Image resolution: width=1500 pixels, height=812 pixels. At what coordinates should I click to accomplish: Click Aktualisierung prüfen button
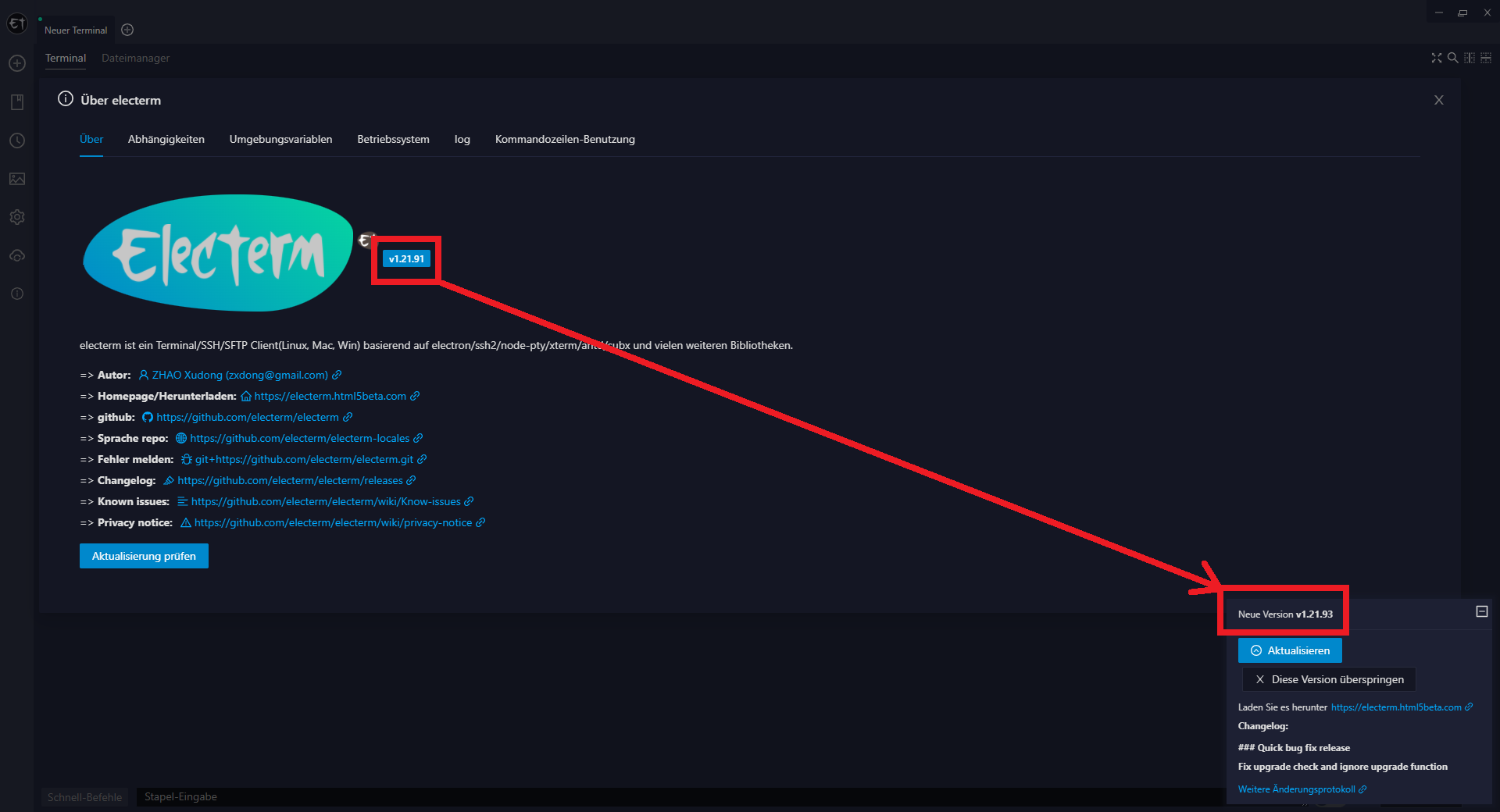144,556
